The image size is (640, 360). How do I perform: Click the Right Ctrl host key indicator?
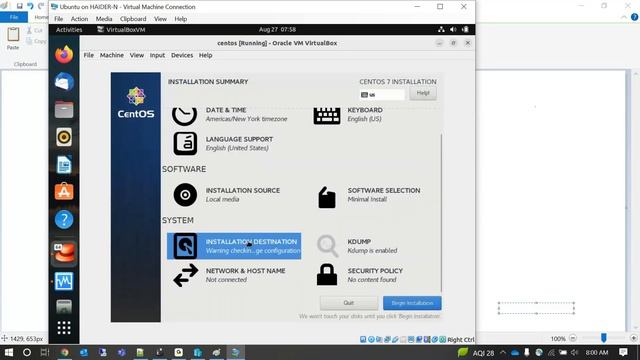(460, 340)
